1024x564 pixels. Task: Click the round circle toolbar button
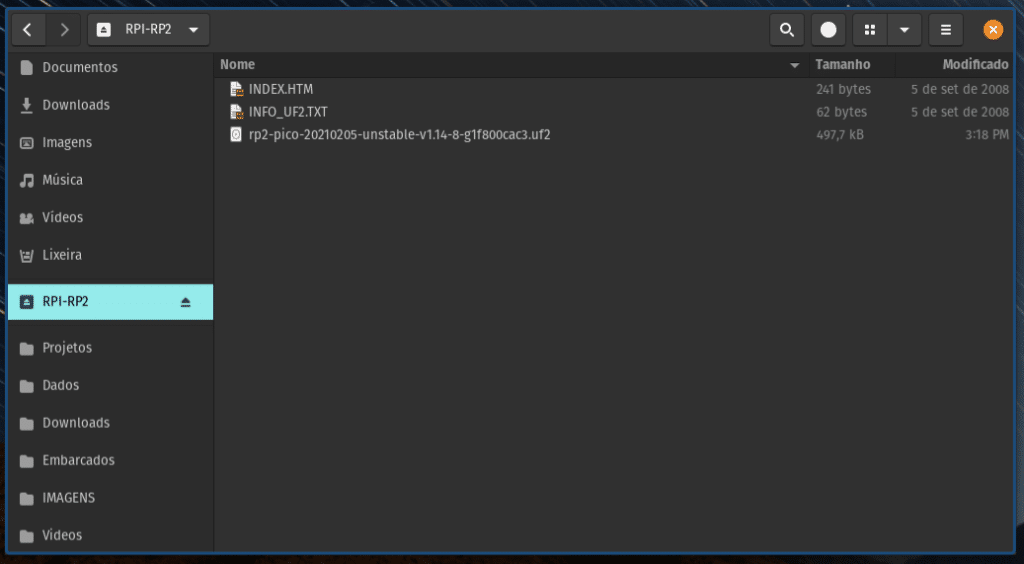pyautogui.click(x=828, y=30)
